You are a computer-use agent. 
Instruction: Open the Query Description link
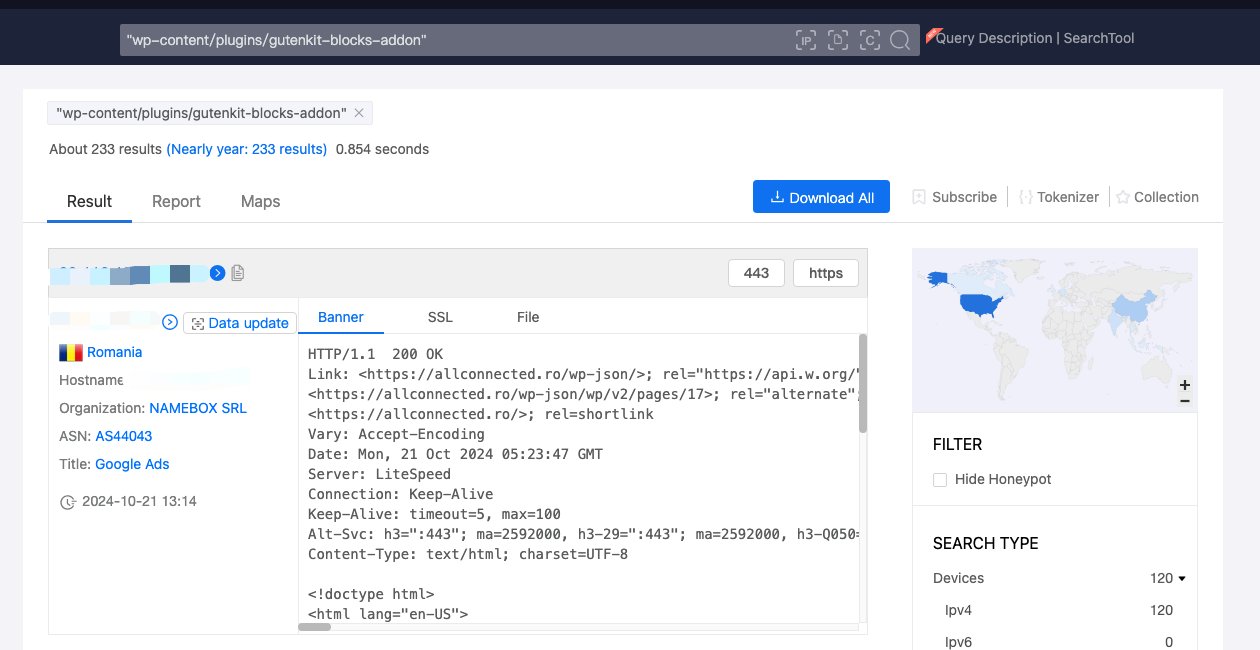pyautogui.click(x=993, y=38)
